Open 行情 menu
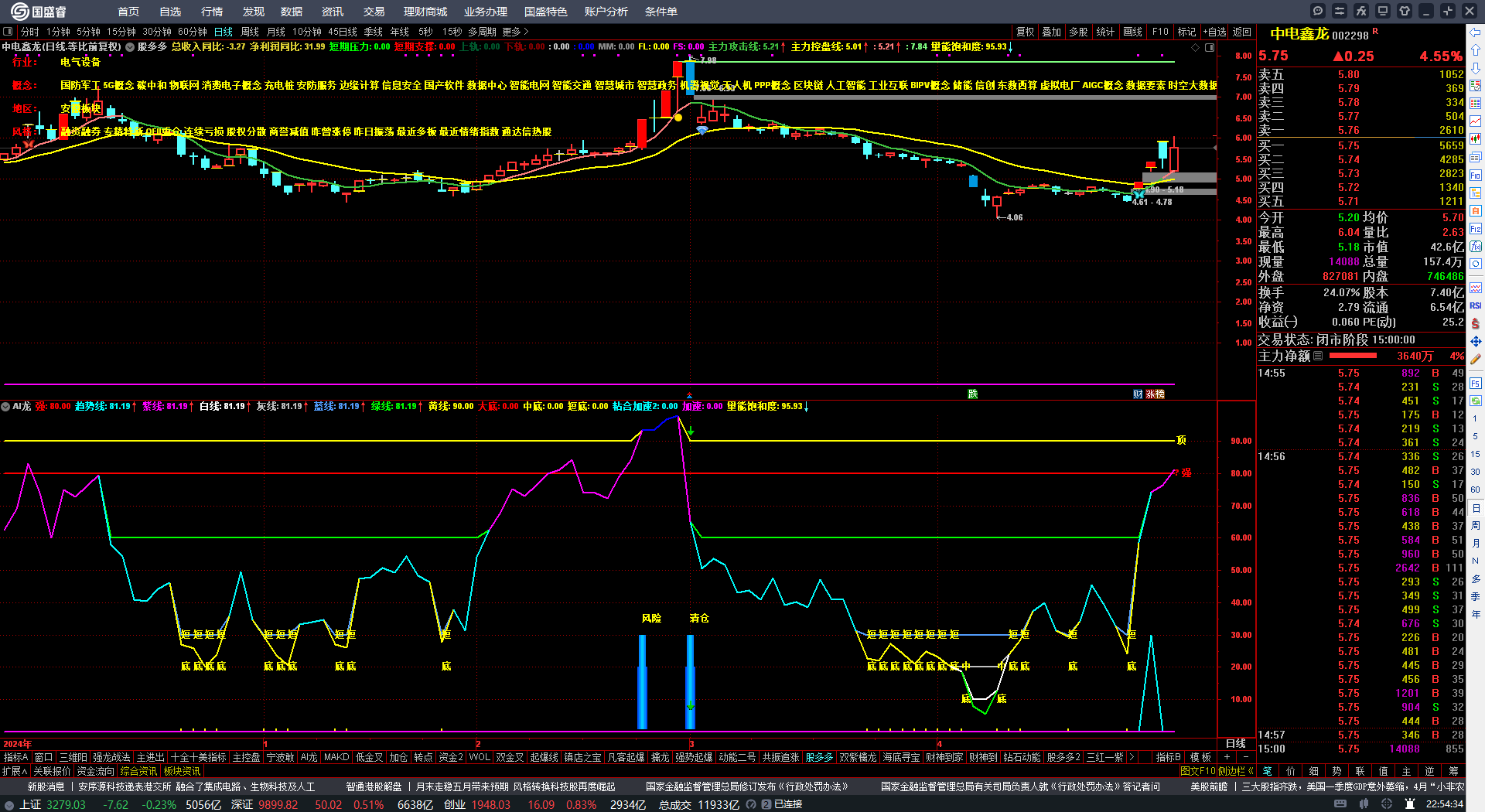This screenshot has width=1485, height=812. click(212, 12)
